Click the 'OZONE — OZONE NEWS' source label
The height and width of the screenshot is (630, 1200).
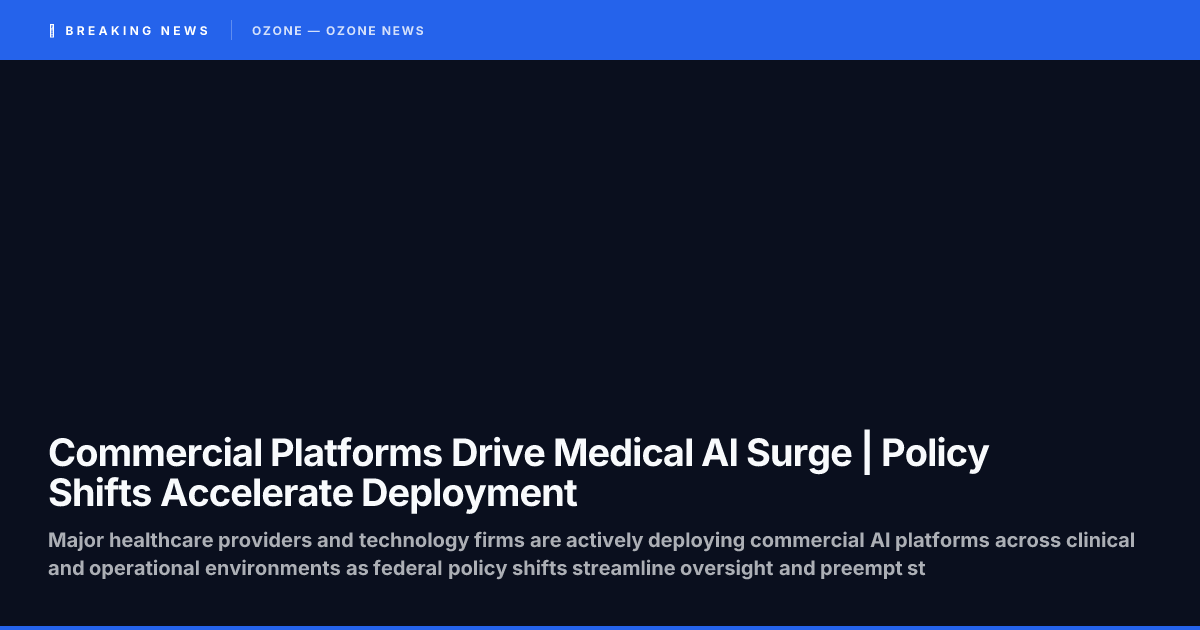338,31
